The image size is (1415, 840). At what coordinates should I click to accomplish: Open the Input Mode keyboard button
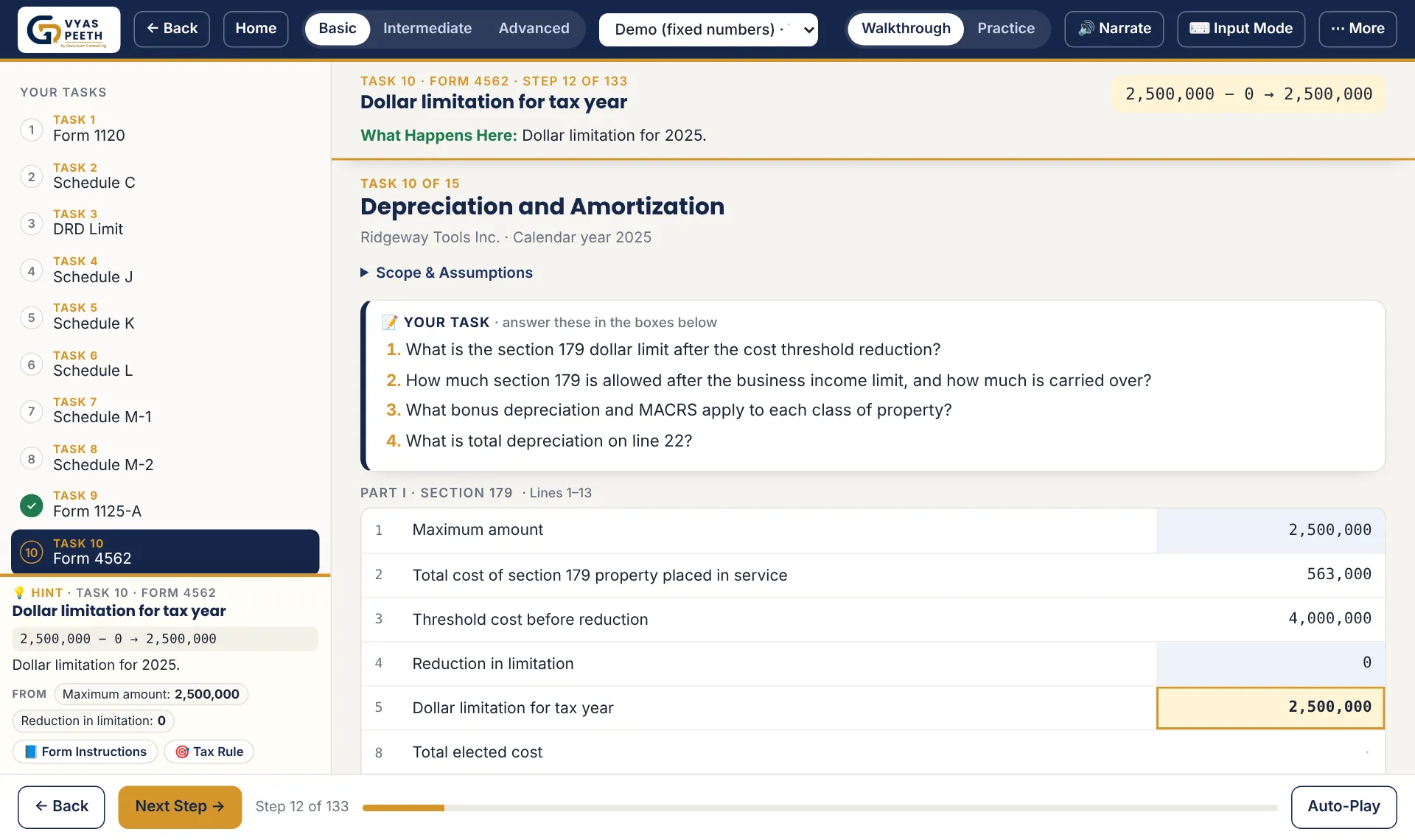coord(1240,29)
